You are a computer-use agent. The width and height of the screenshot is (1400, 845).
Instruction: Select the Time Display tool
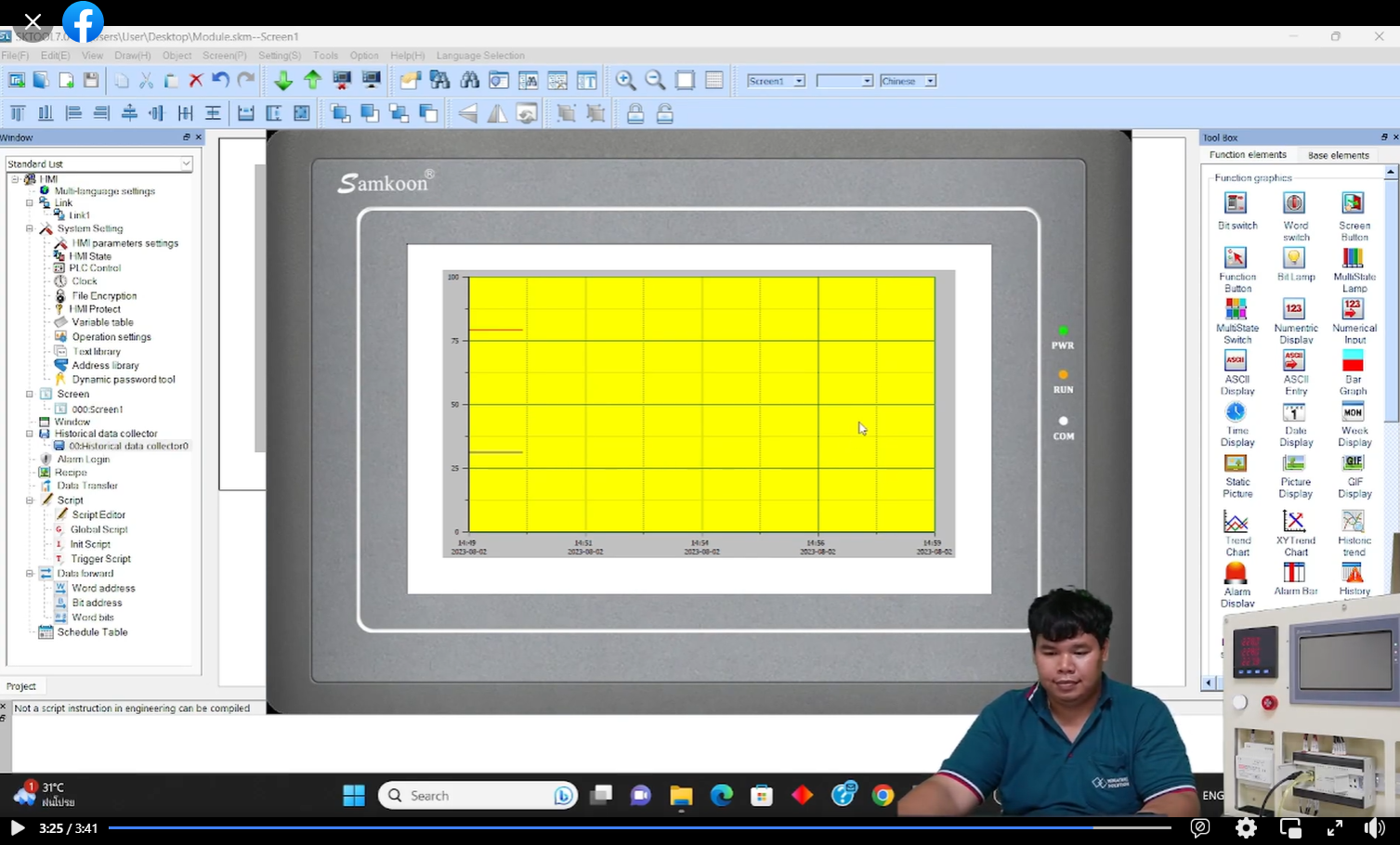tap(1236, 423)
